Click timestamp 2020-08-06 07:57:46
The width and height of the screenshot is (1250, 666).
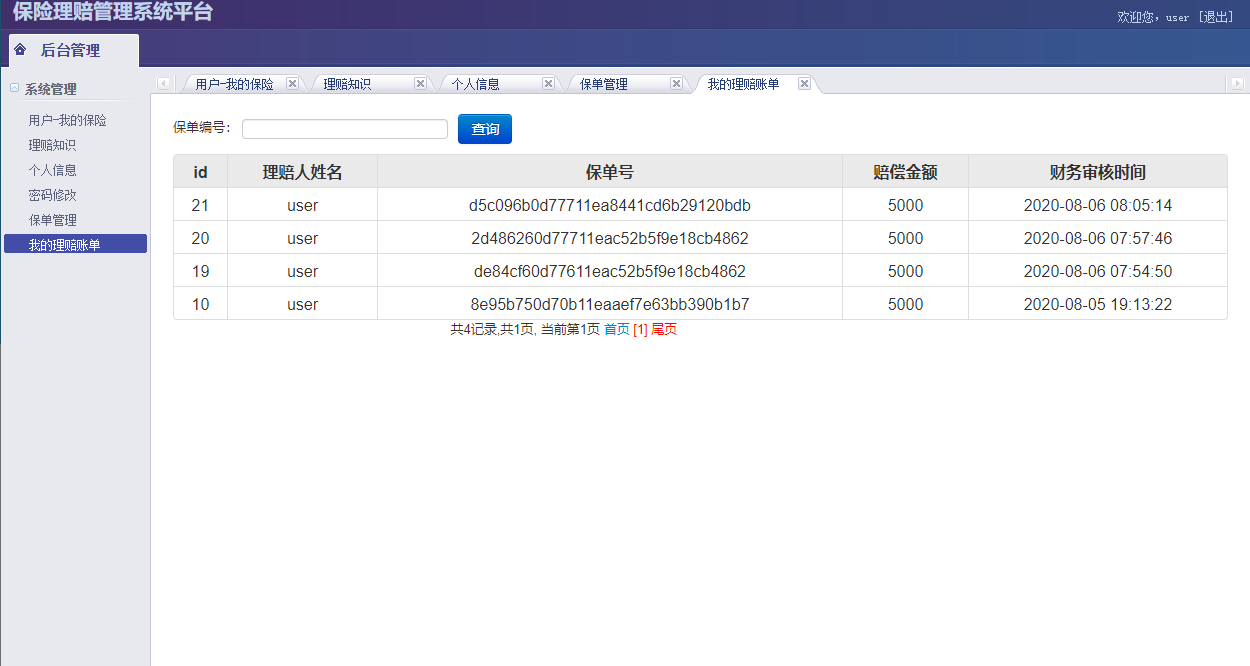(x=1098, y=238)
